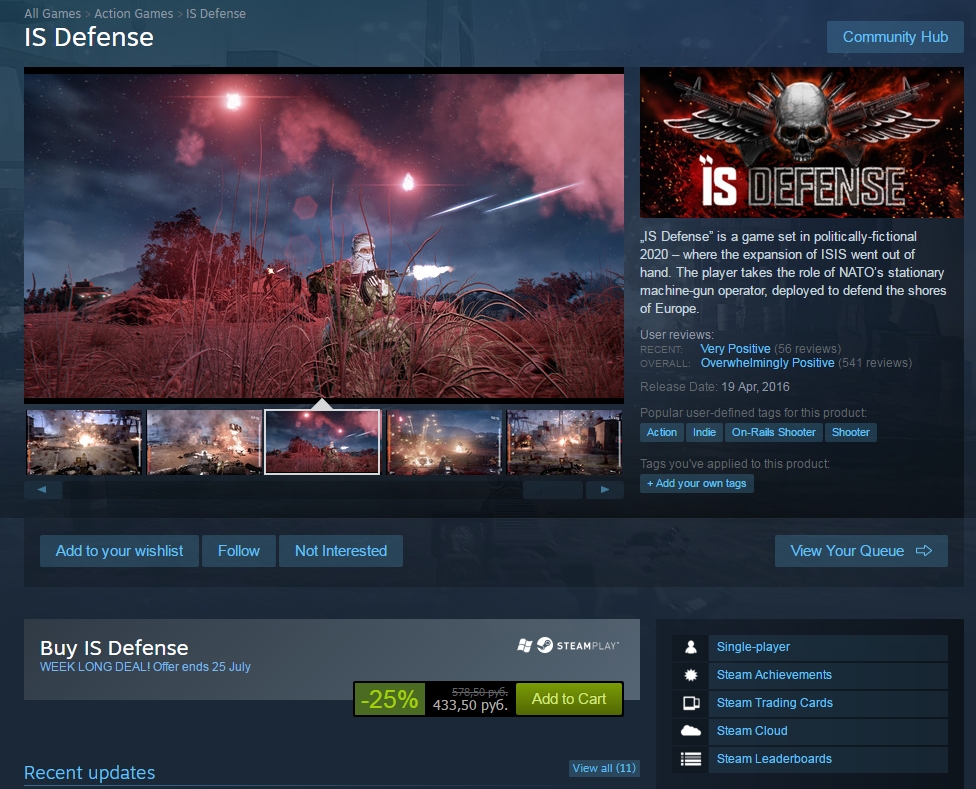Click the Steam Trading Cards icon
Screen dimensions: 976x789
691,703
